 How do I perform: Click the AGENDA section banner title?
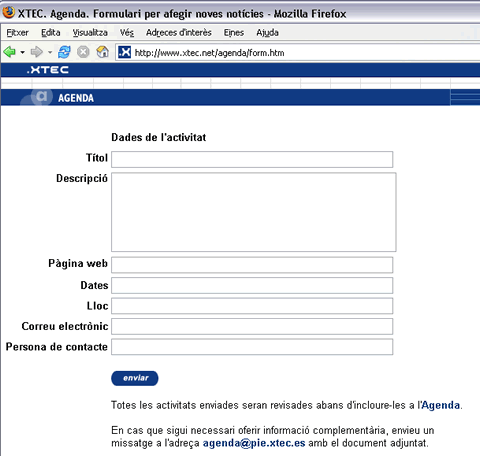coord(76,98)
